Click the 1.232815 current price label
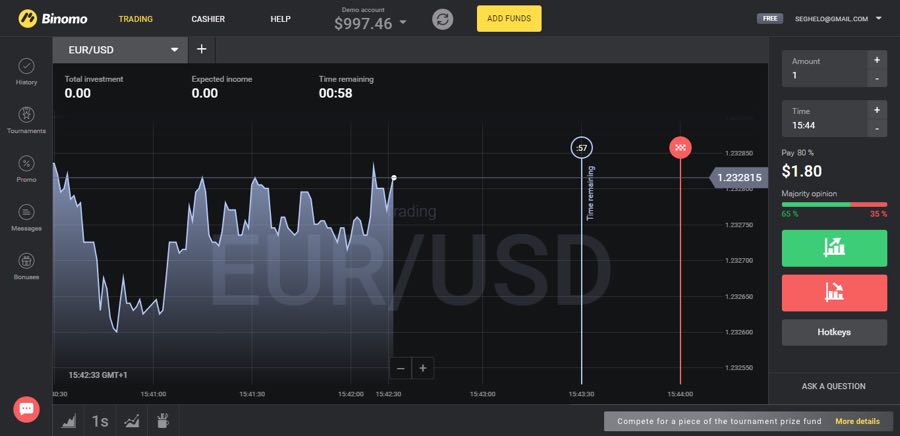 pyautogui.click(x=739, y=178)
